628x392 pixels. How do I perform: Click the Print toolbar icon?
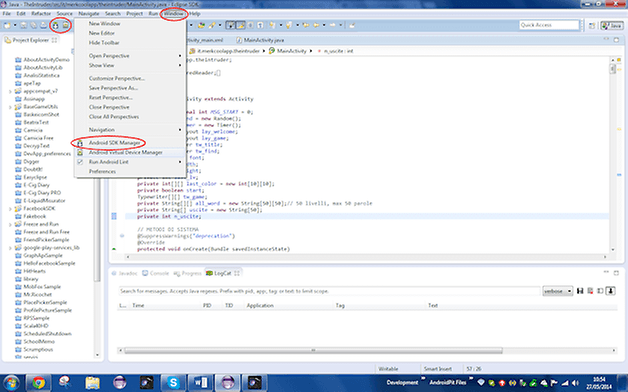(43, 26)
